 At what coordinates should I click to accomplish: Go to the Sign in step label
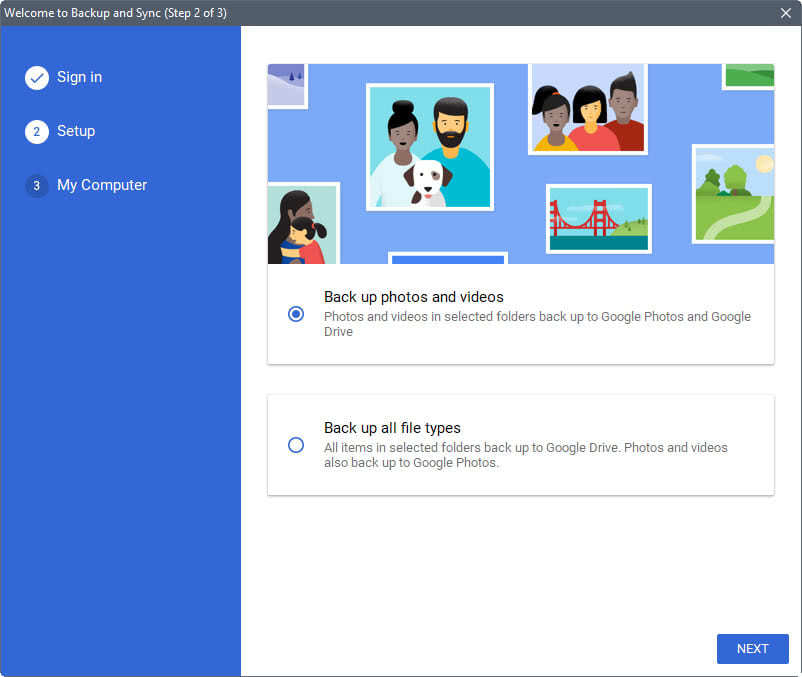(x=79, y=77)
